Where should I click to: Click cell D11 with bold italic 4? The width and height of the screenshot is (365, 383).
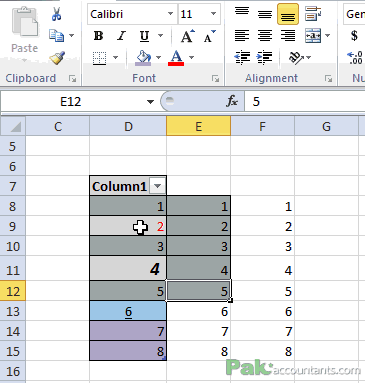pos(128,268)
